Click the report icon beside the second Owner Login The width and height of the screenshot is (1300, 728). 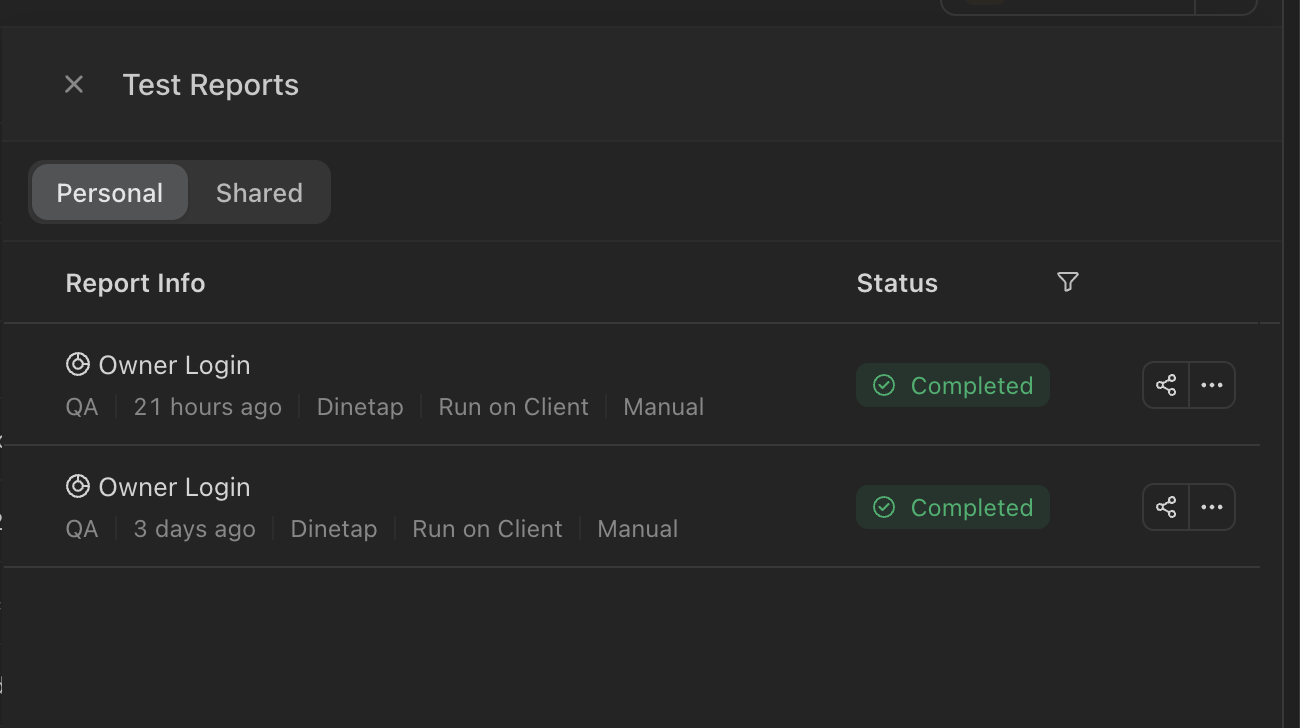point(78,487)
